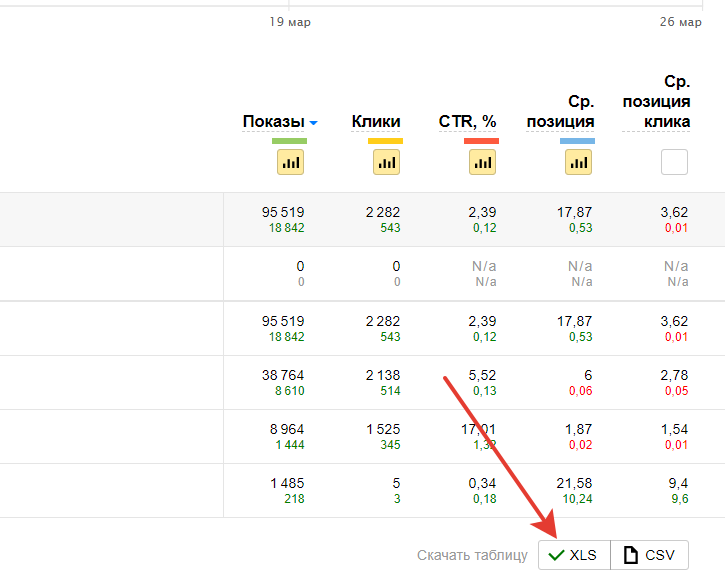Download the table as XLS

point(574,555)
